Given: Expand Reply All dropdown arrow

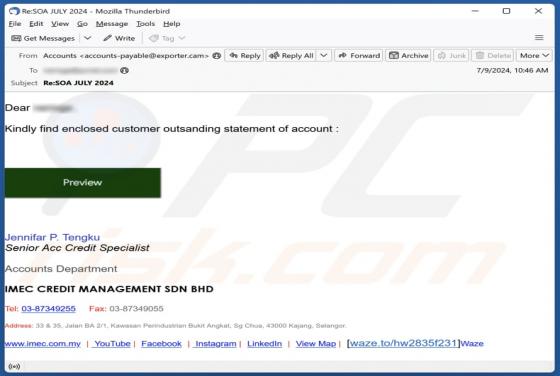Looking at the screenshot, I should (324, 56).
